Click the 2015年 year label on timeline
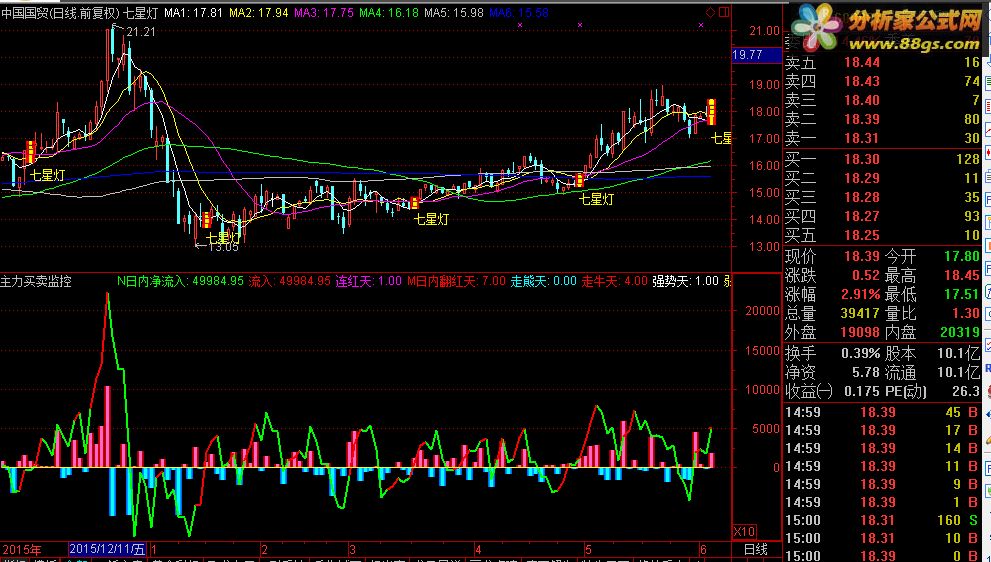This screenshot has height=562, width=991. click(x=22, y=549)
